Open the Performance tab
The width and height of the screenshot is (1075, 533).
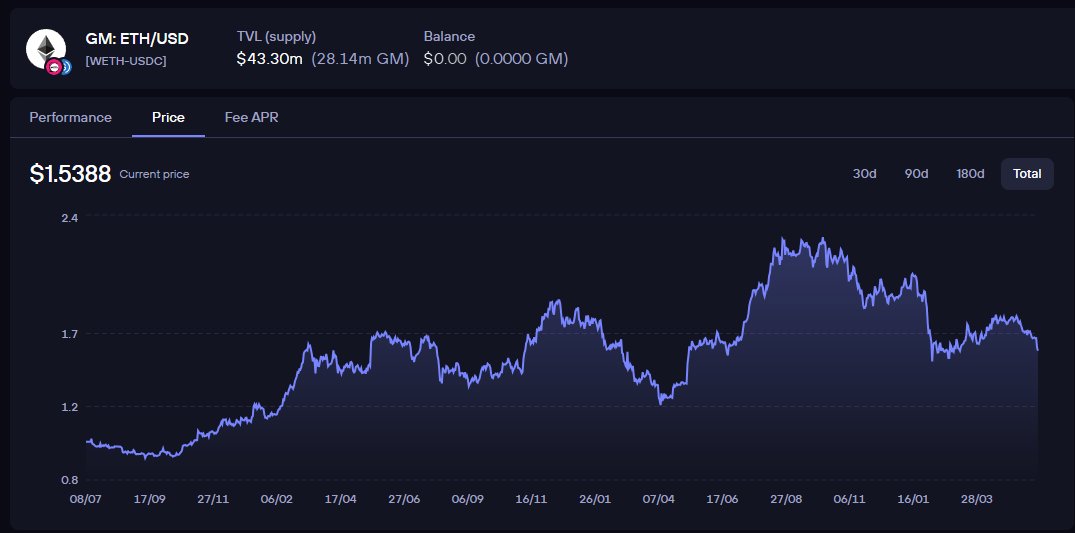[71, 117]
